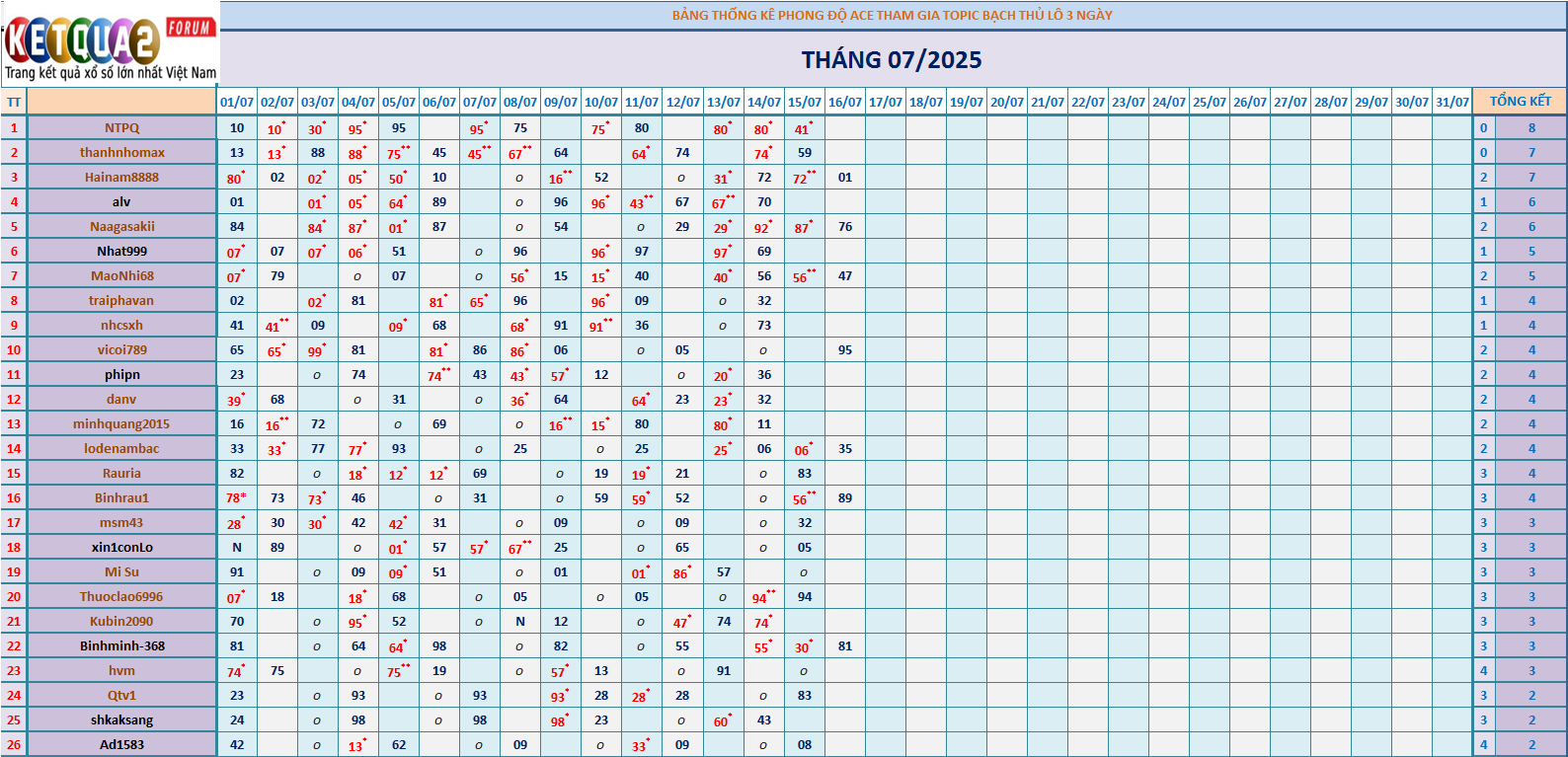Click member name MaoNhi68
This screenshot has height=757, width=1568.
122,275
